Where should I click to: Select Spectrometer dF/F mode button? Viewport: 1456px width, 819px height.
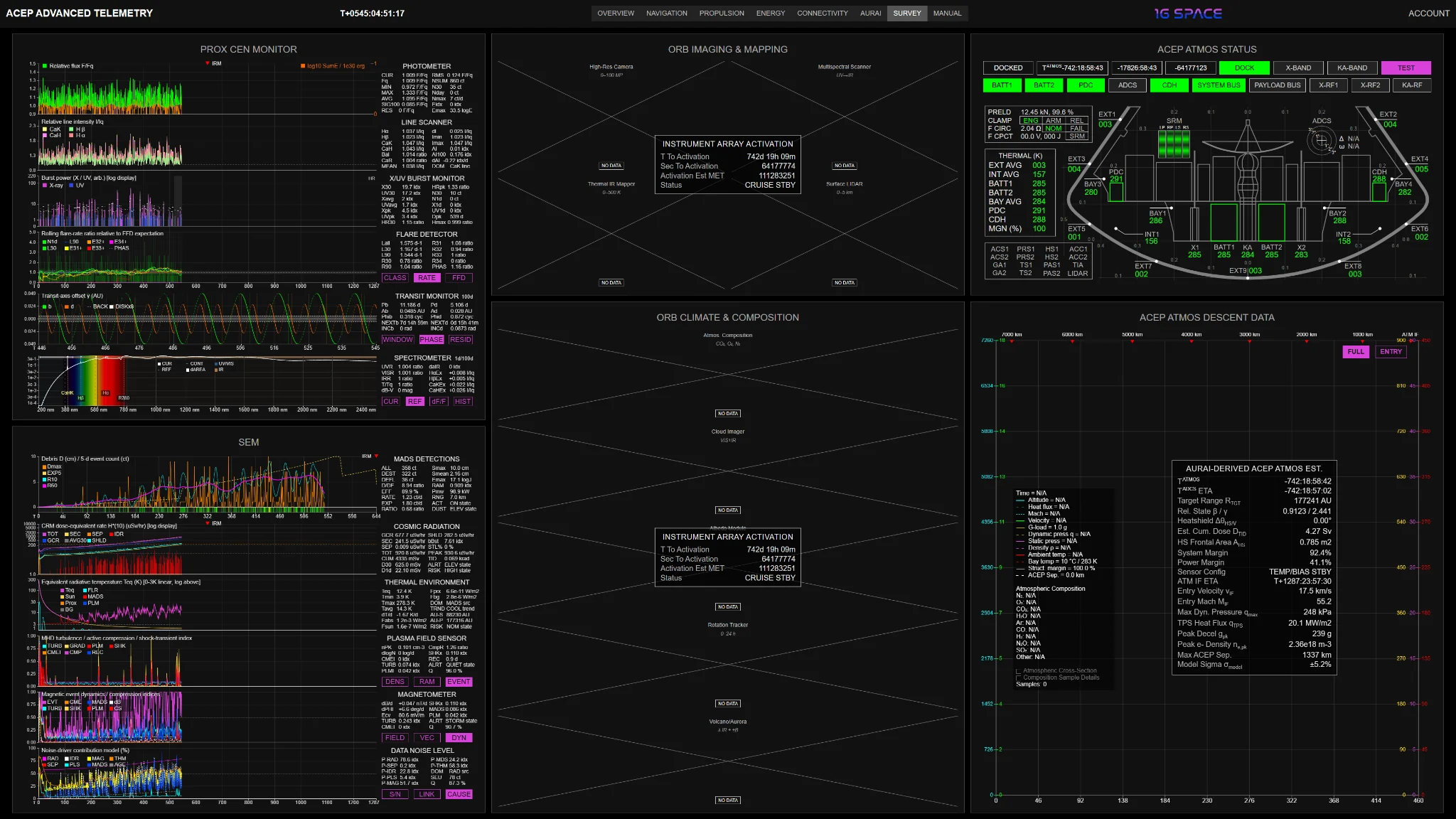point(439,402)
